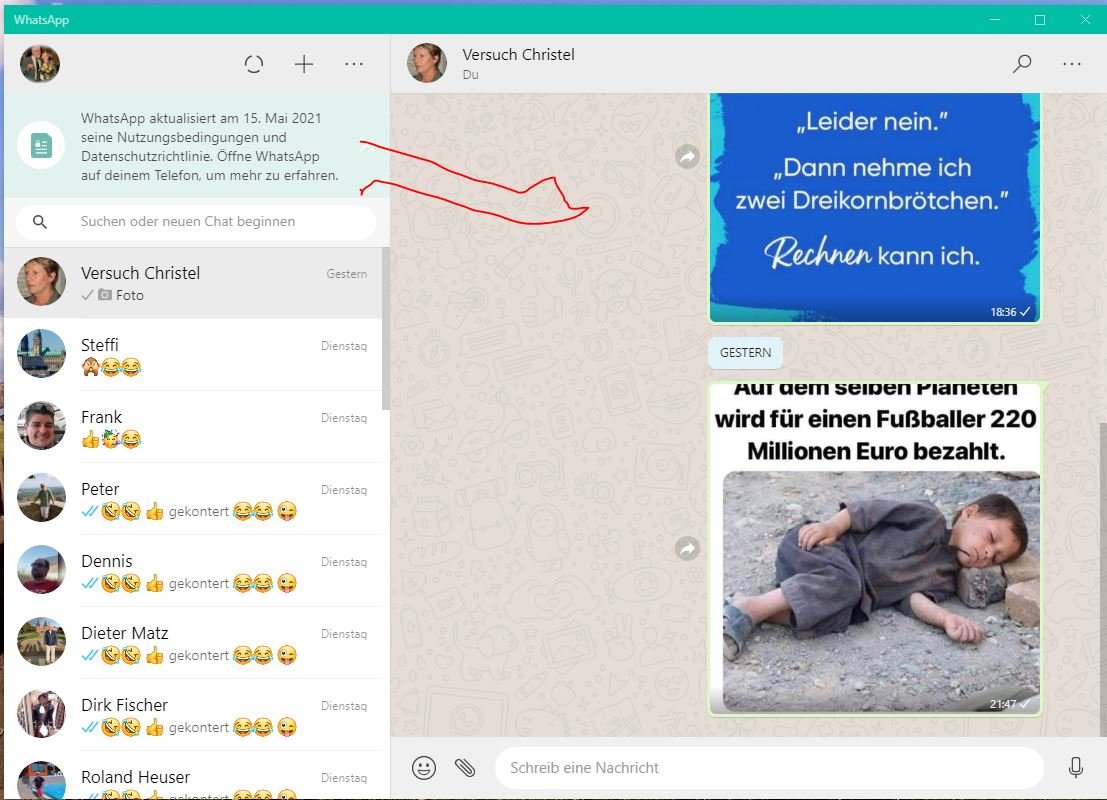Screen dimensions: 1107x800
Task: Click the search magnifier in chat list
Action: tap(40, 222)
